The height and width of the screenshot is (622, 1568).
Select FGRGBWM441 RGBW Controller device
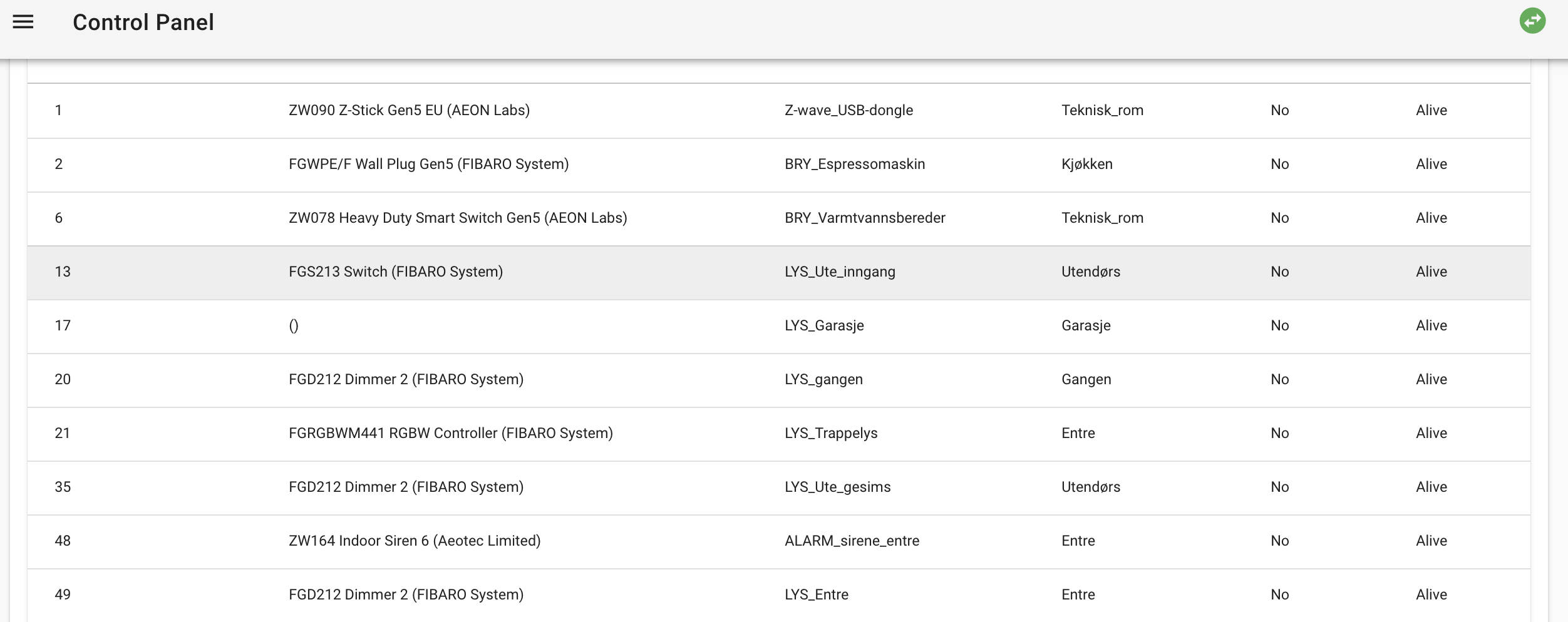[x=451, y=434]
